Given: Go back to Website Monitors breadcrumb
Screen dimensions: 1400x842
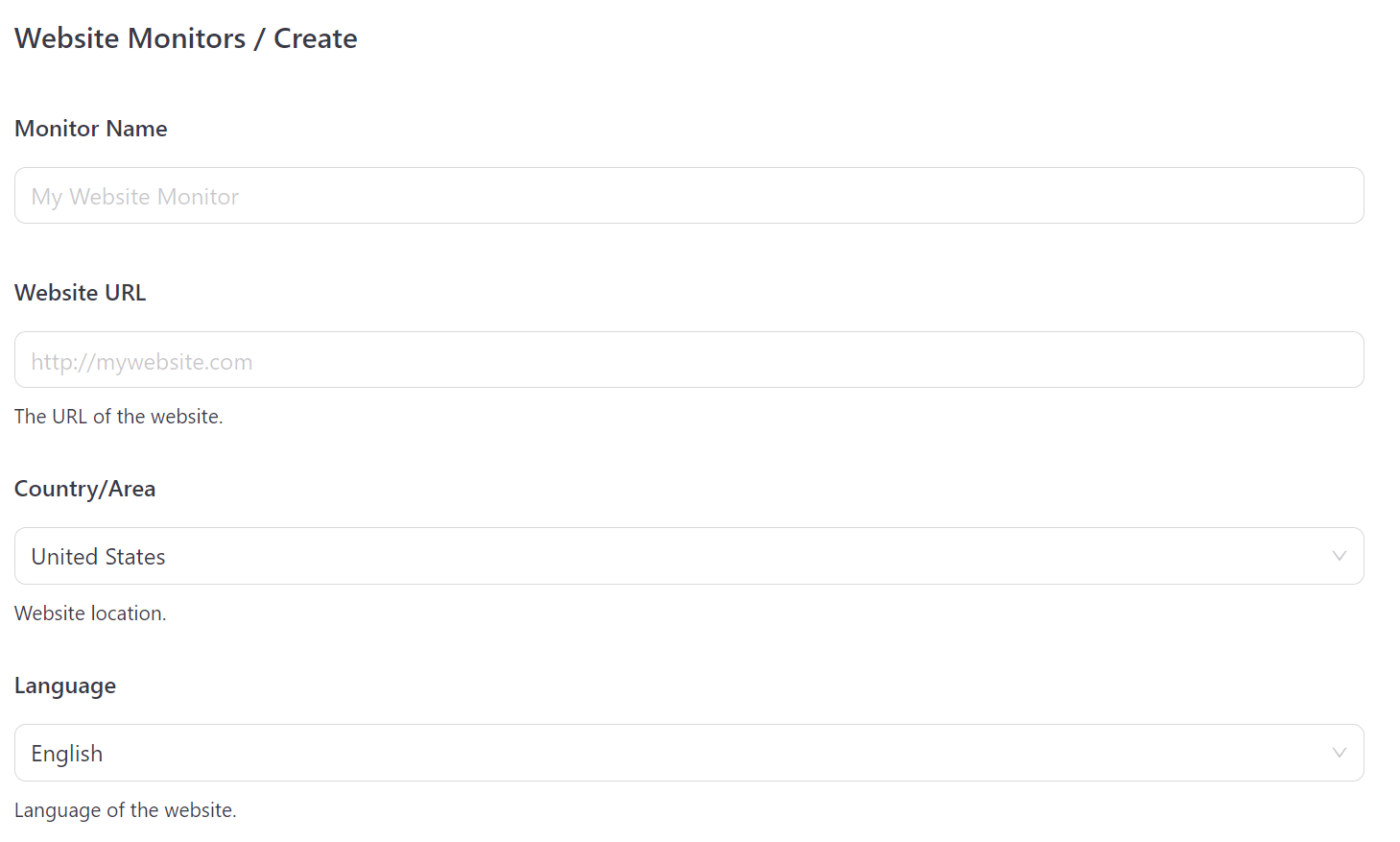Looking at the screenshot, I should click(x=131, y=38).
